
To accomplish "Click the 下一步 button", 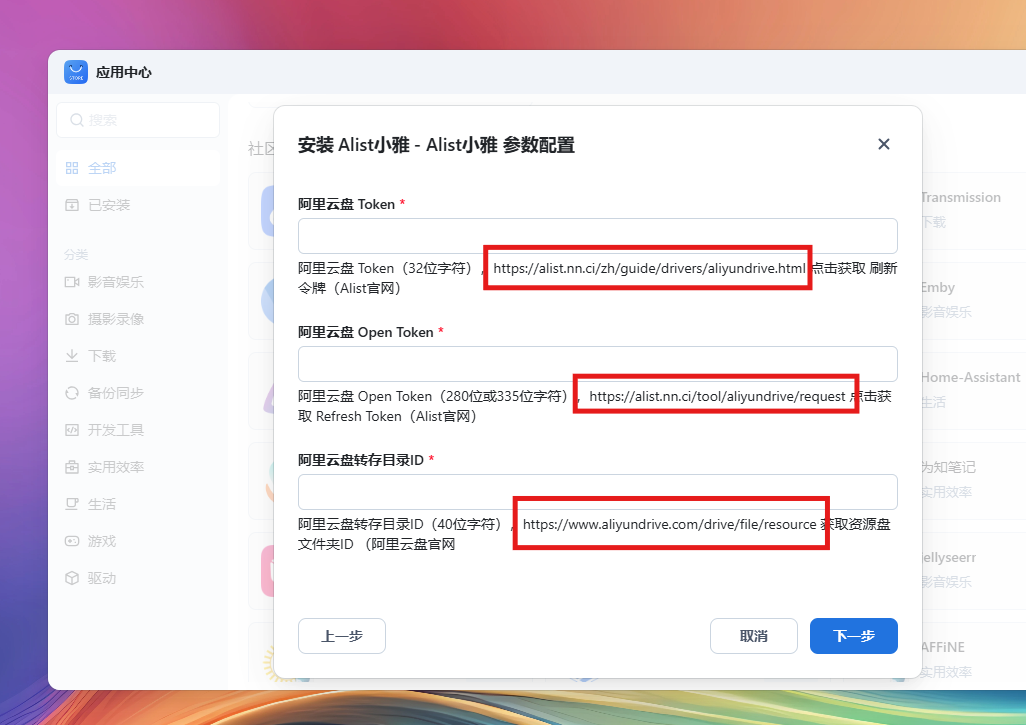I will pyautogui.click(x=854, y=636).
